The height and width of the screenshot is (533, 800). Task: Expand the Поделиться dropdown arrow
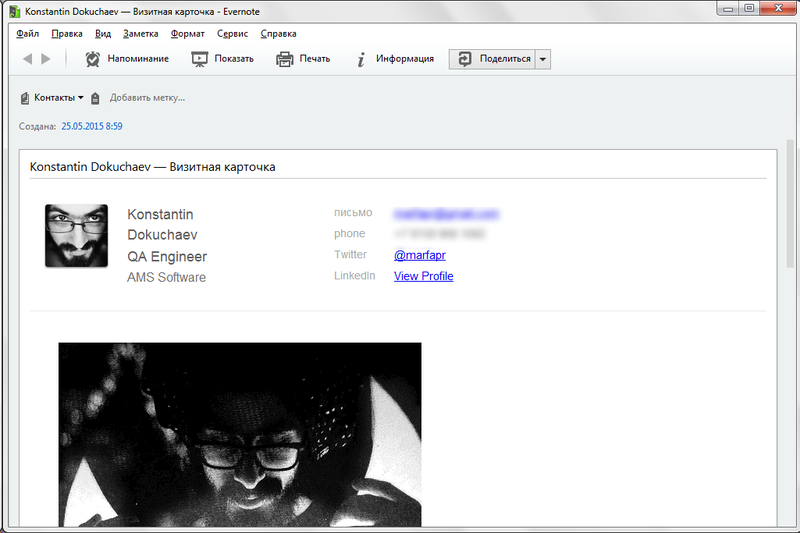(x=543, y=59)
